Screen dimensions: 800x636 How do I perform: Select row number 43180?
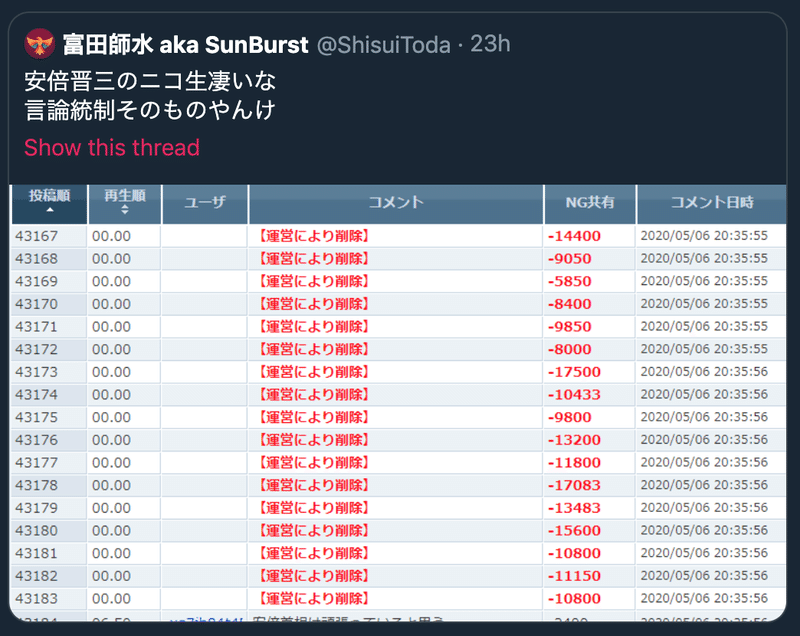[x=36, y=530]
